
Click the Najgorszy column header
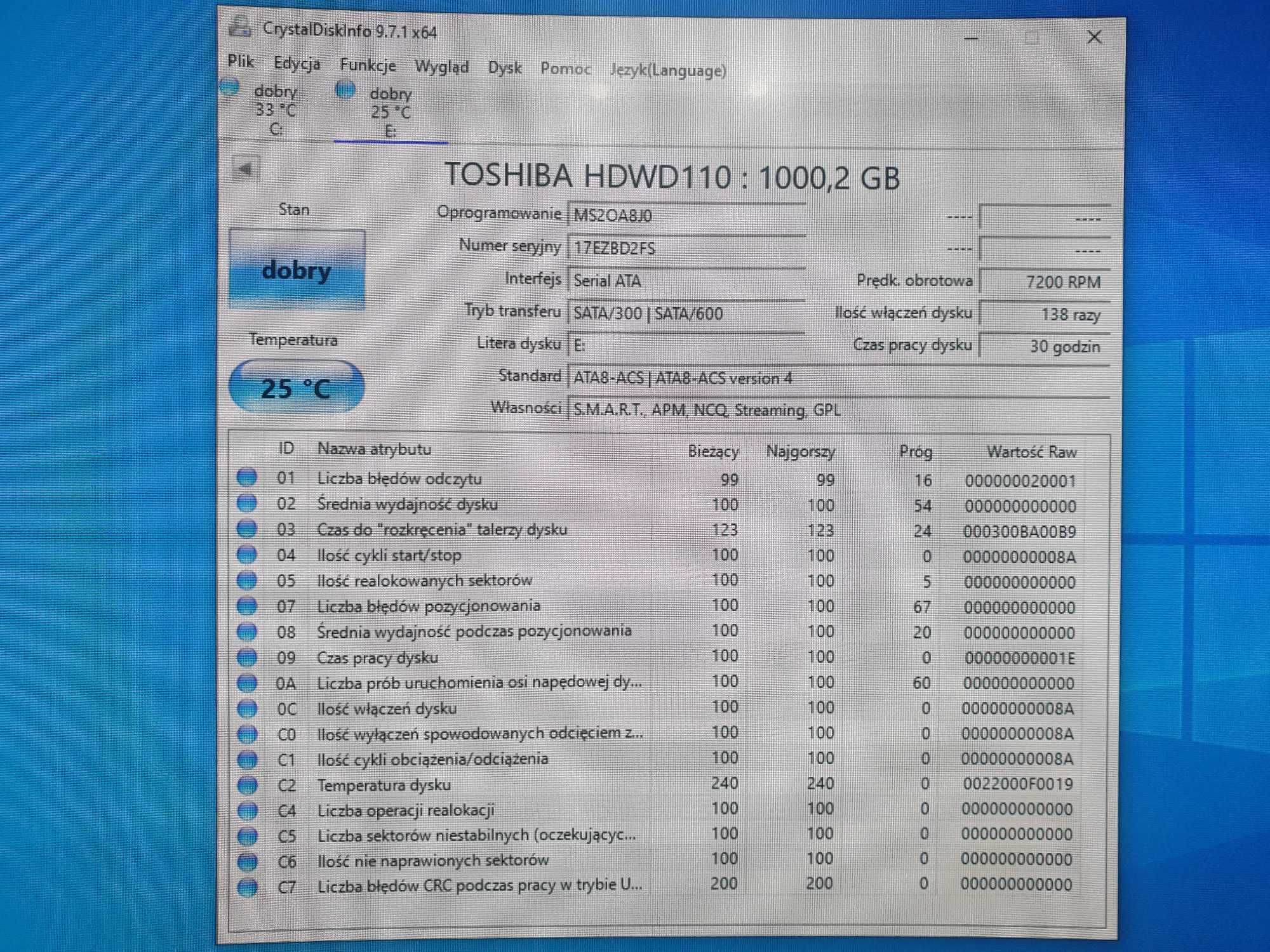tap(800, 451)
